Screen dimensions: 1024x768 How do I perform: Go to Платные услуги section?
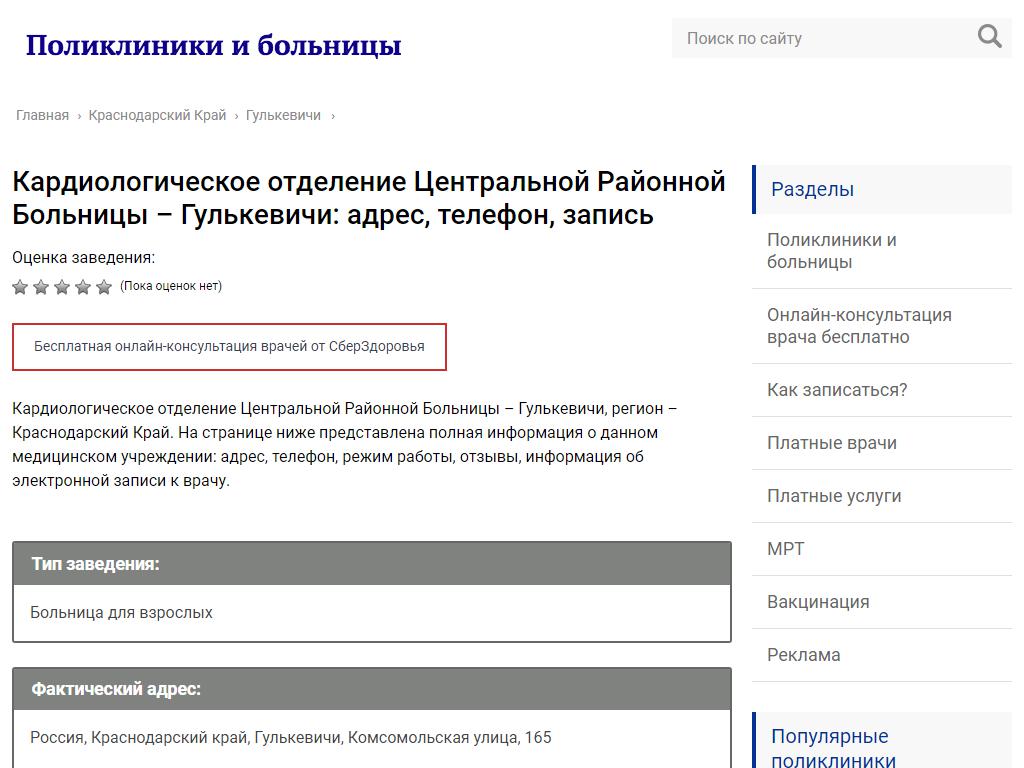click(x=834, y=496)
